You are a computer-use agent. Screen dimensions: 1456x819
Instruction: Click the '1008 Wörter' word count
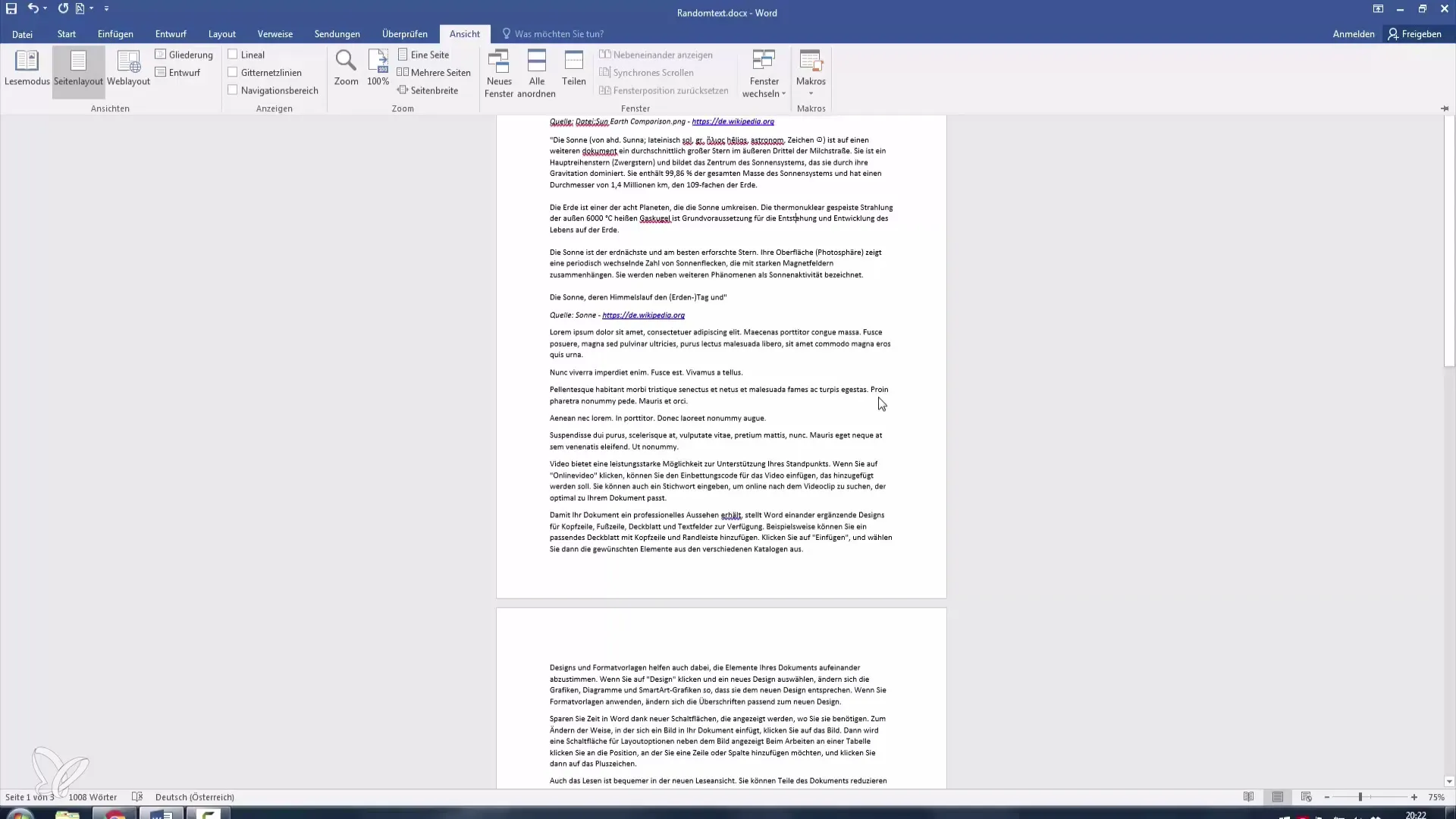[93, 797]
